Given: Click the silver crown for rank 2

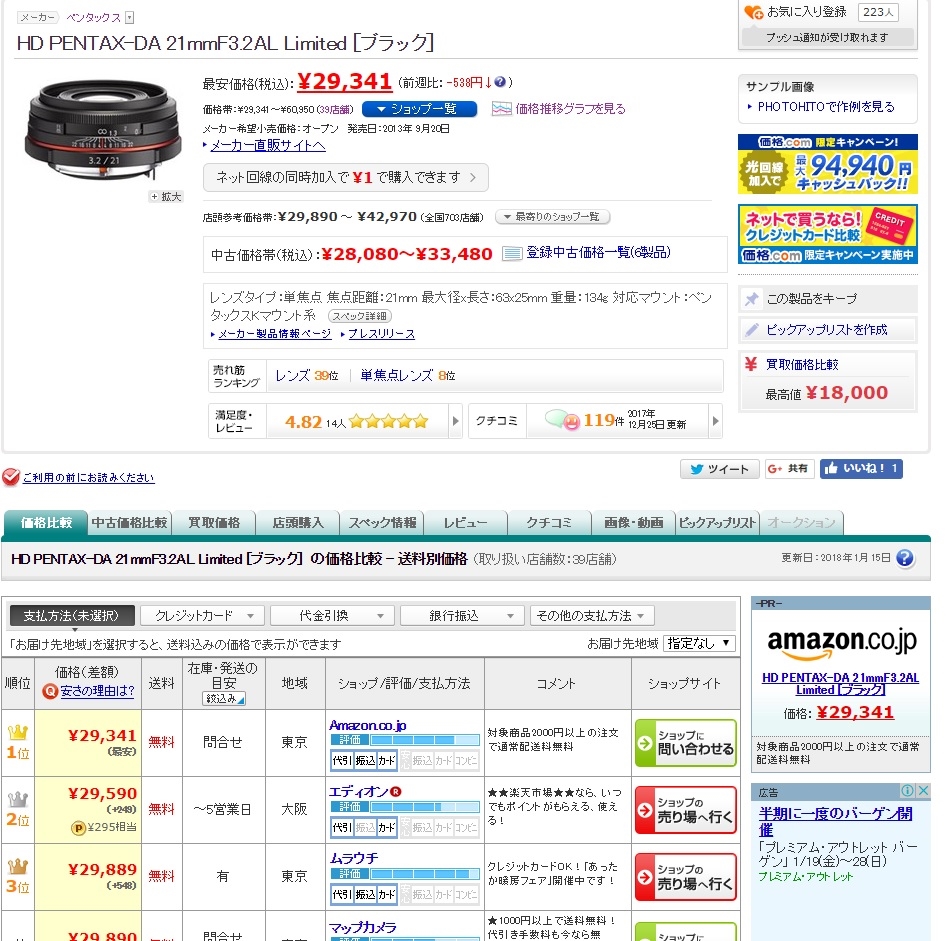Looking at the screenshot, I should 17,800.
